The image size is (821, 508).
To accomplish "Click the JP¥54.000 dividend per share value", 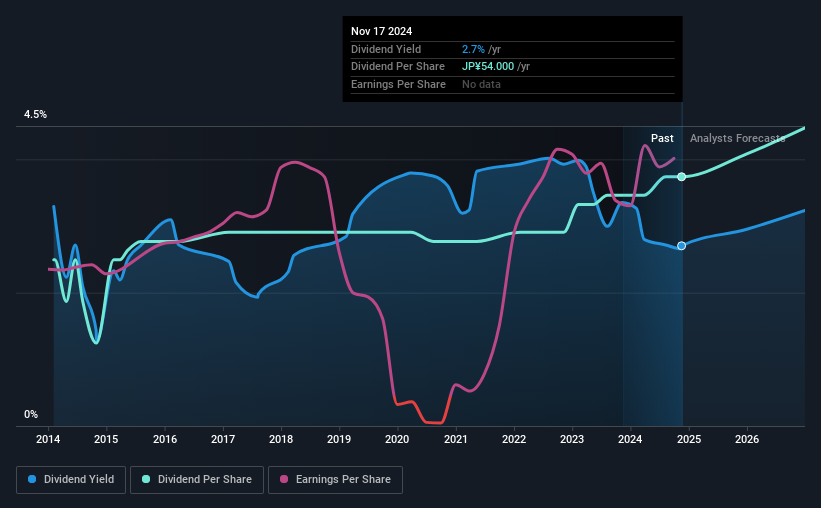I will click(x=487, y=67).
